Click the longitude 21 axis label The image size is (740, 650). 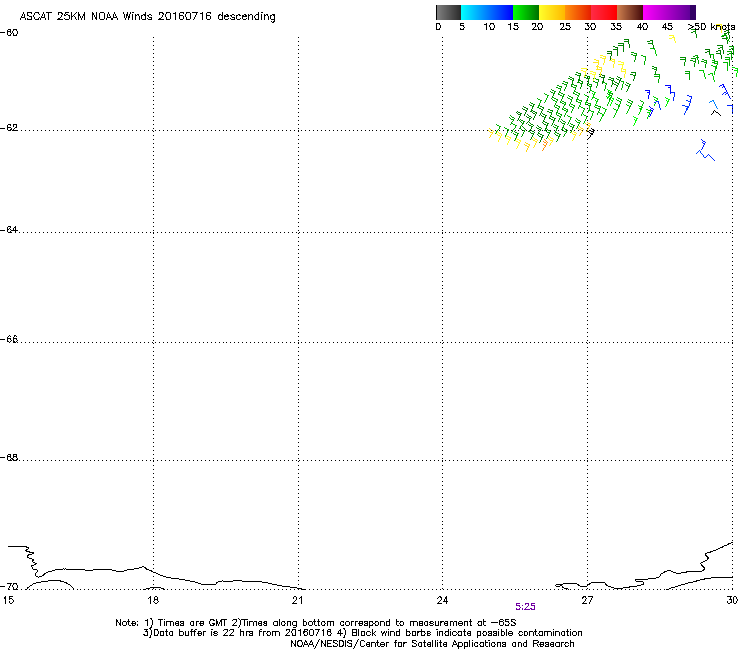pos(297,600)
